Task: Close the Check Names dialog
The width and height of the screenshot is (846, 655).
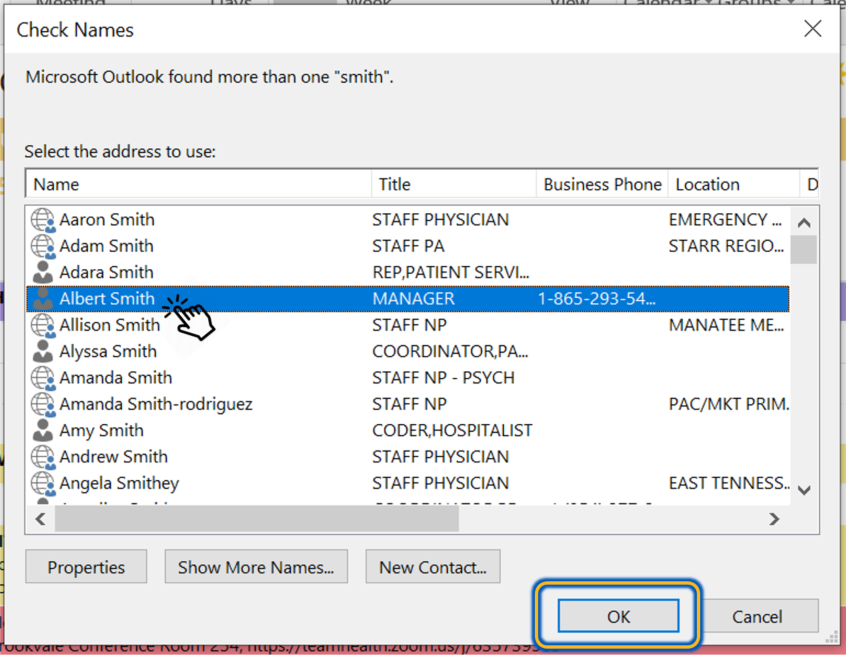Action: click(x=813, y=29)
